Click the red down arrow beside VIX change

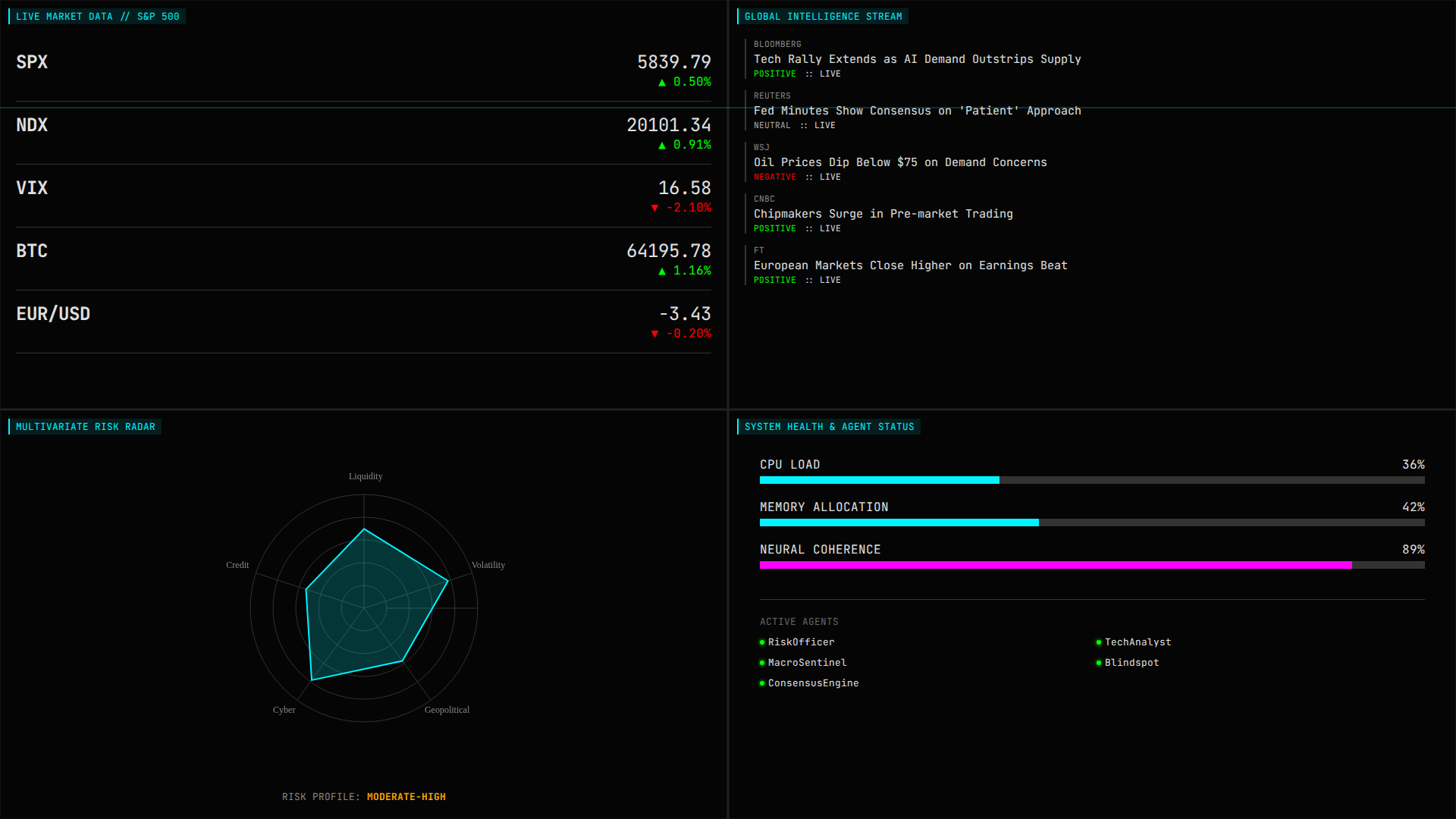click(x=654, y=209)
